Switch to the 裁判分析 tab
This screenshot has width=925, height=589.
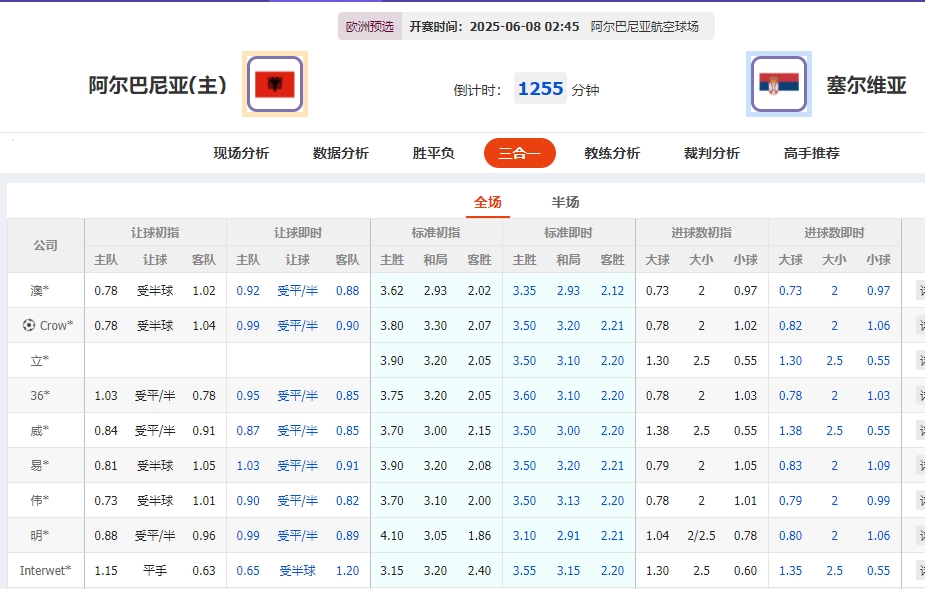[711, 153]
